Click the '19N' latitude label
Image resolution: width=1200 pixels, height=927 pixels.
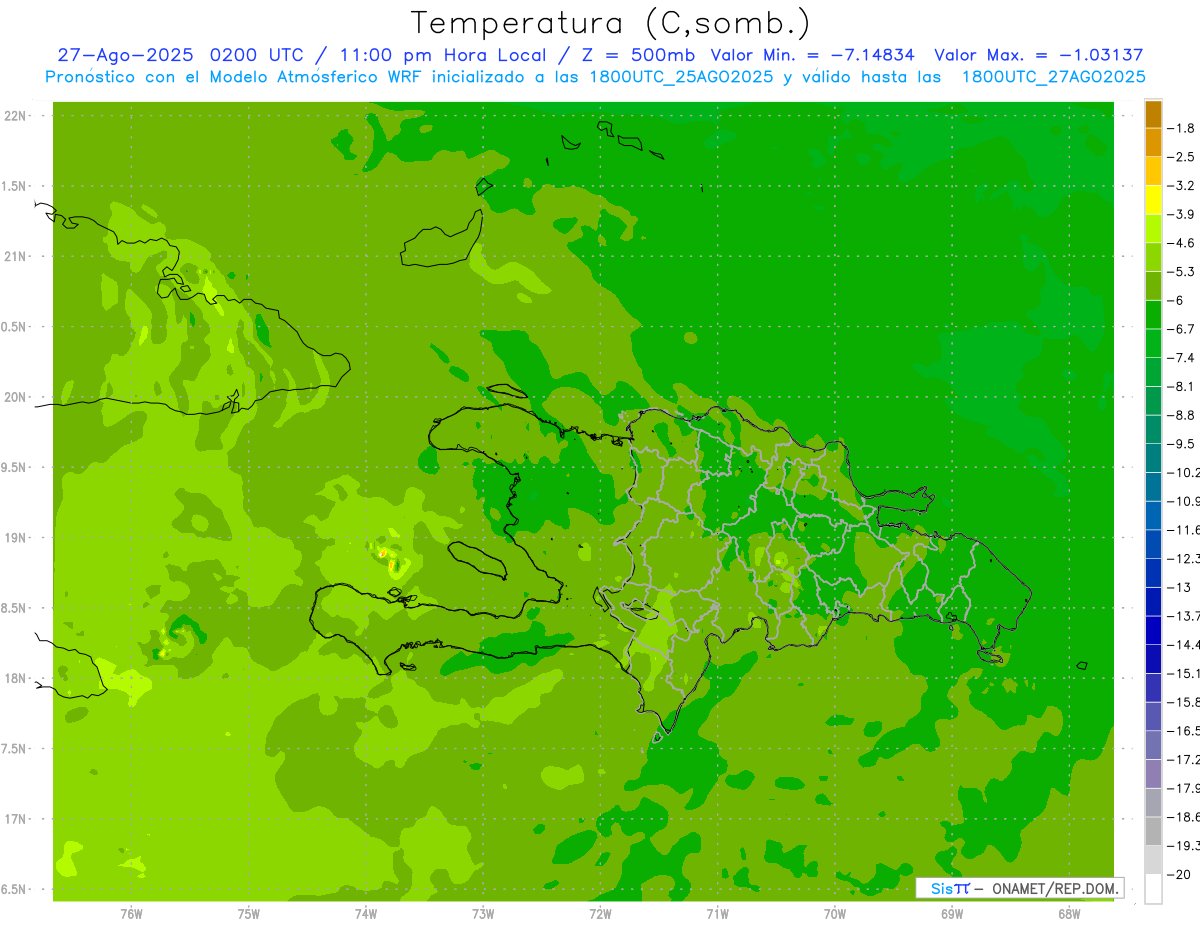click(16, 538)
